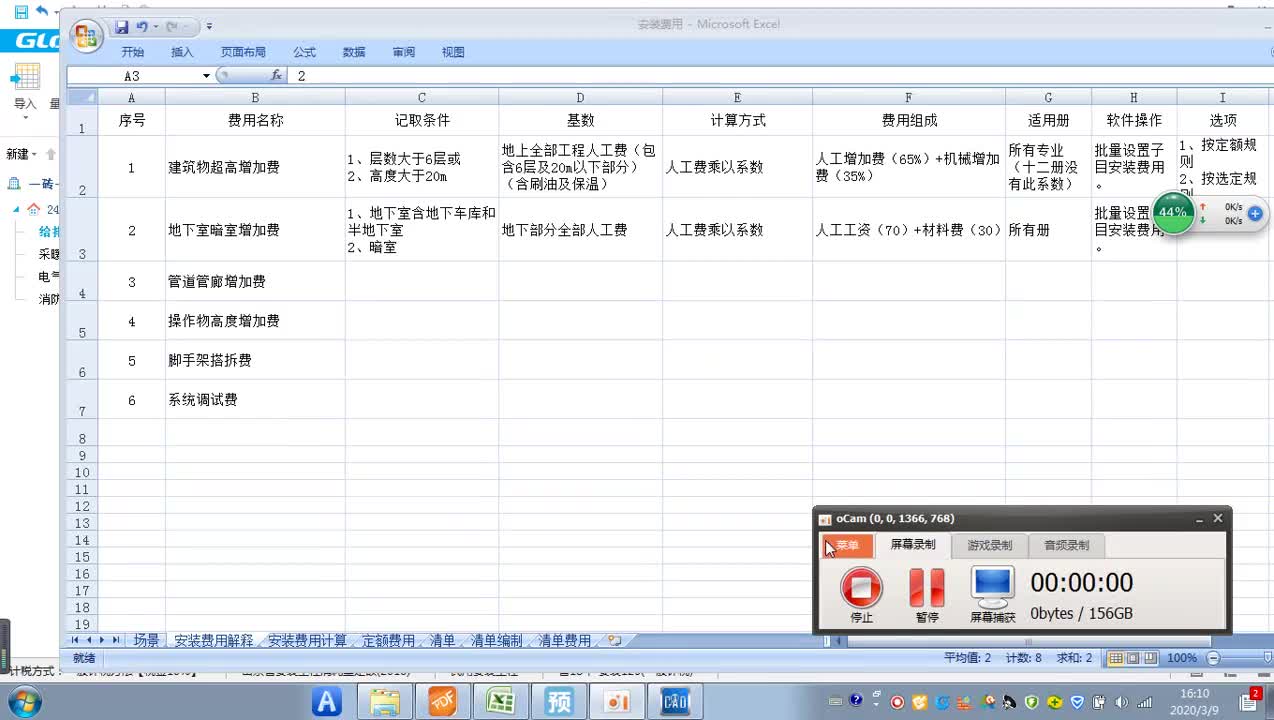The height and width of the screenshot is (720, 1274).
Task: Stop recording in oCam
Action: 861,595
